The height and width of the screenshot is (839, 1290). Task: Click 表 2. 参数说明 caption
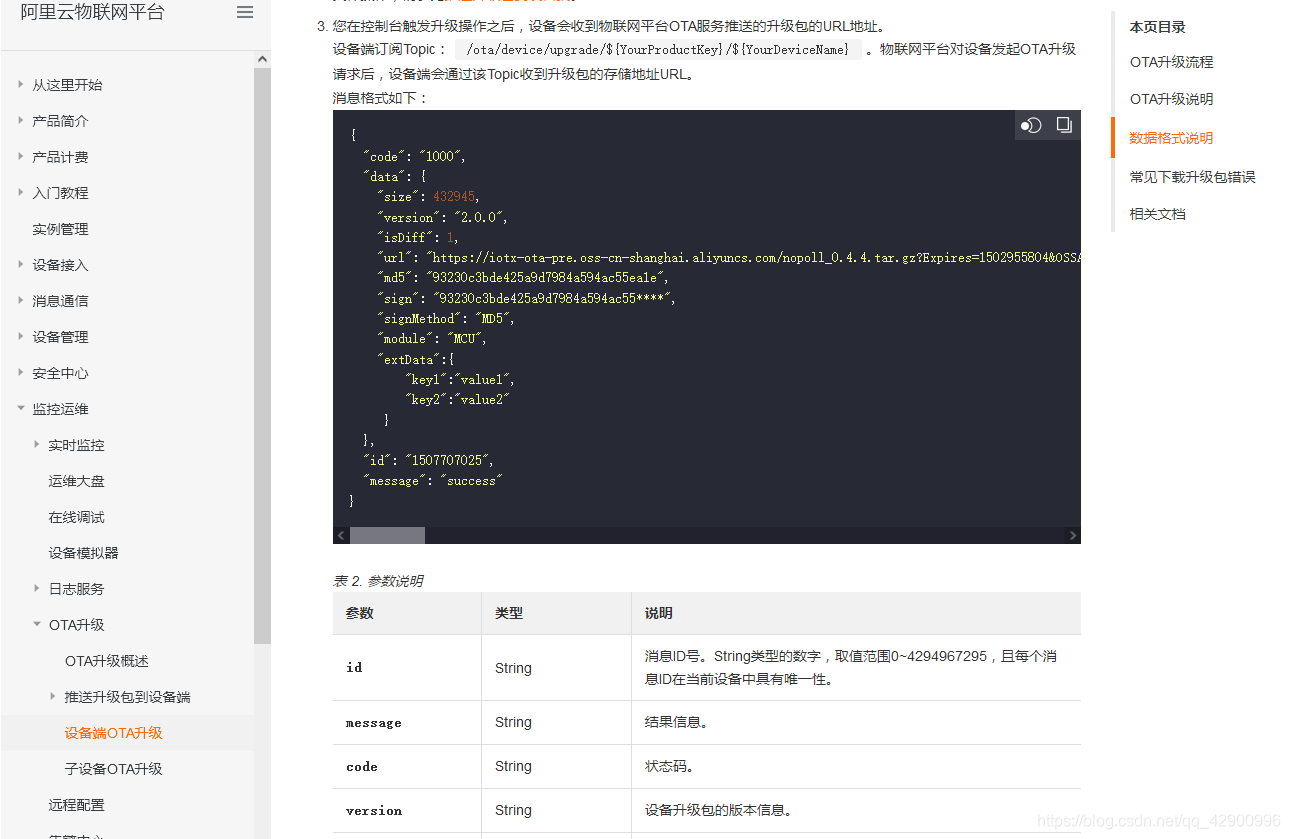coord(377,581)
